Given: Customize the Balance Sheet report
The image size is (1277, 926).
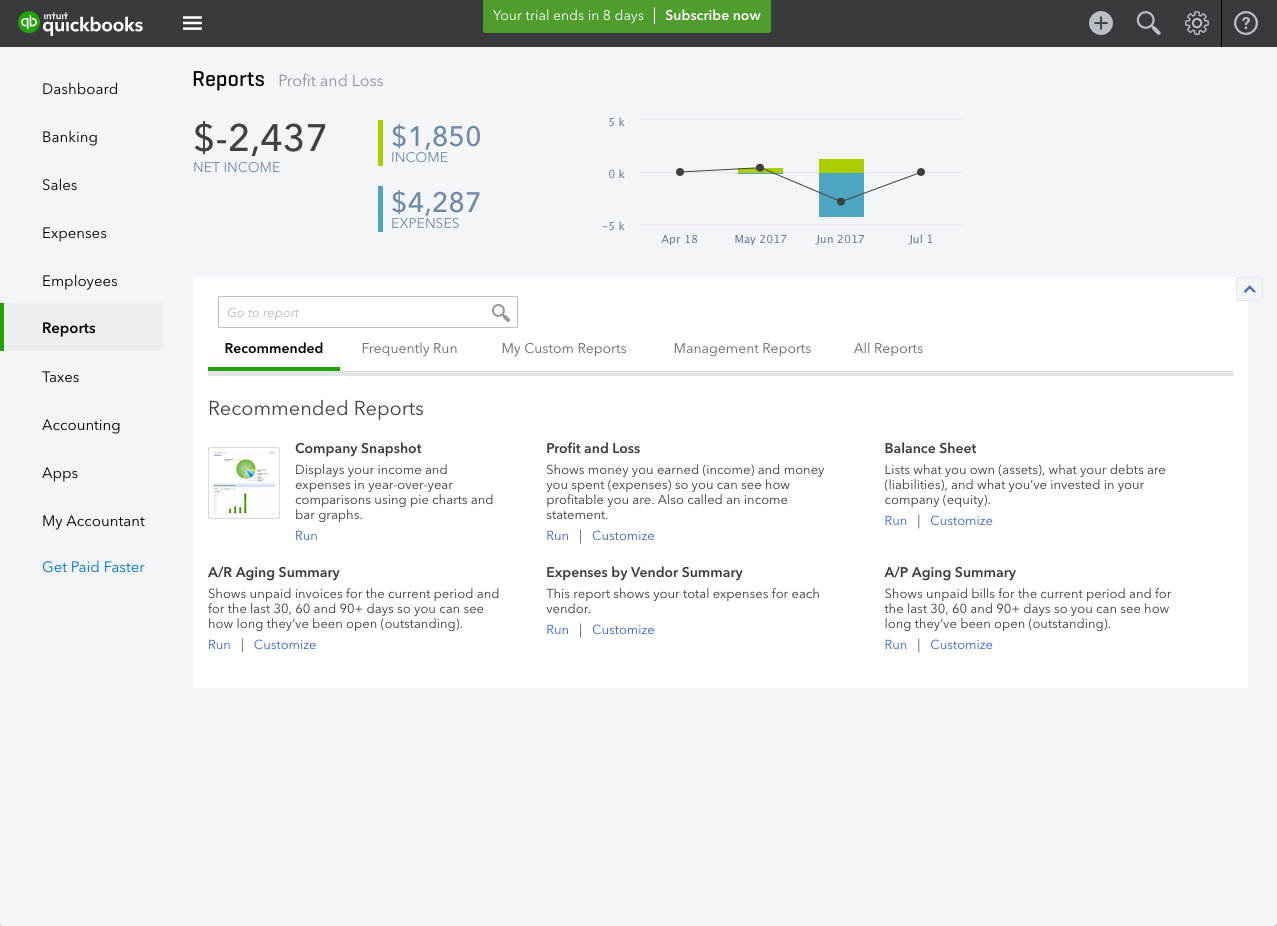Looking at the screenshot, I should click(961, 521).
